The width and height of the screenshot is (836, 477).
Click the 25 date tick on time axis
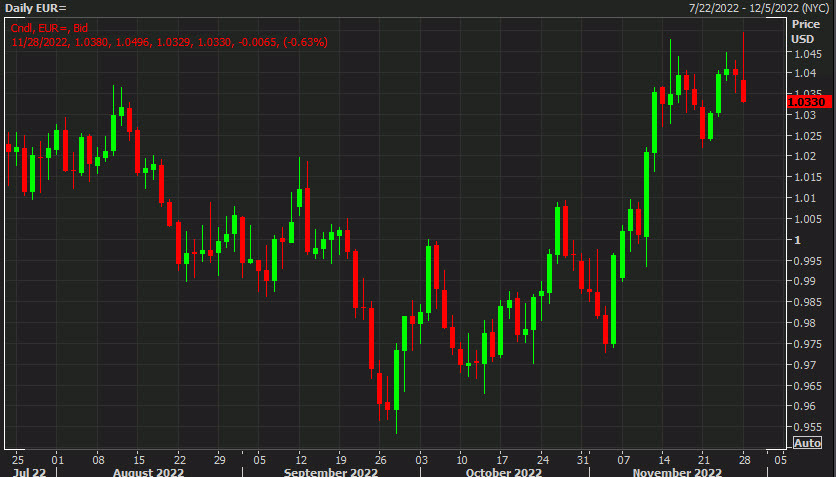pos(18,459)
